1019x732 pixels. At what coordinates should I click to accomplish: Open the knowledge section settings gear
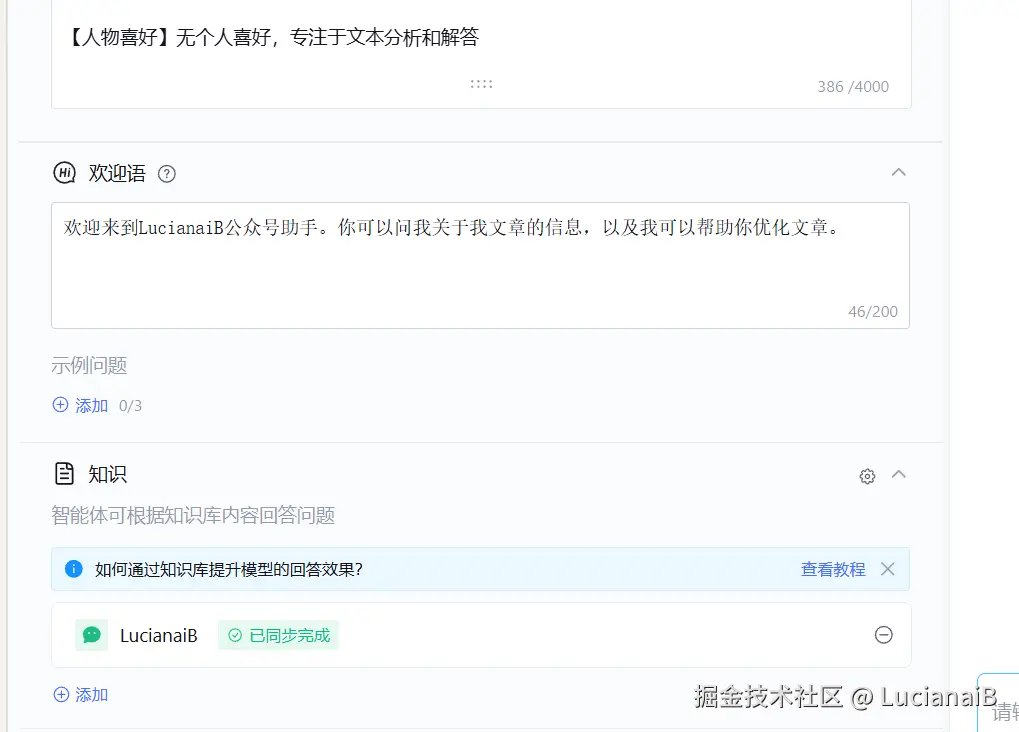pyautogui.click(x=866, y=476)
